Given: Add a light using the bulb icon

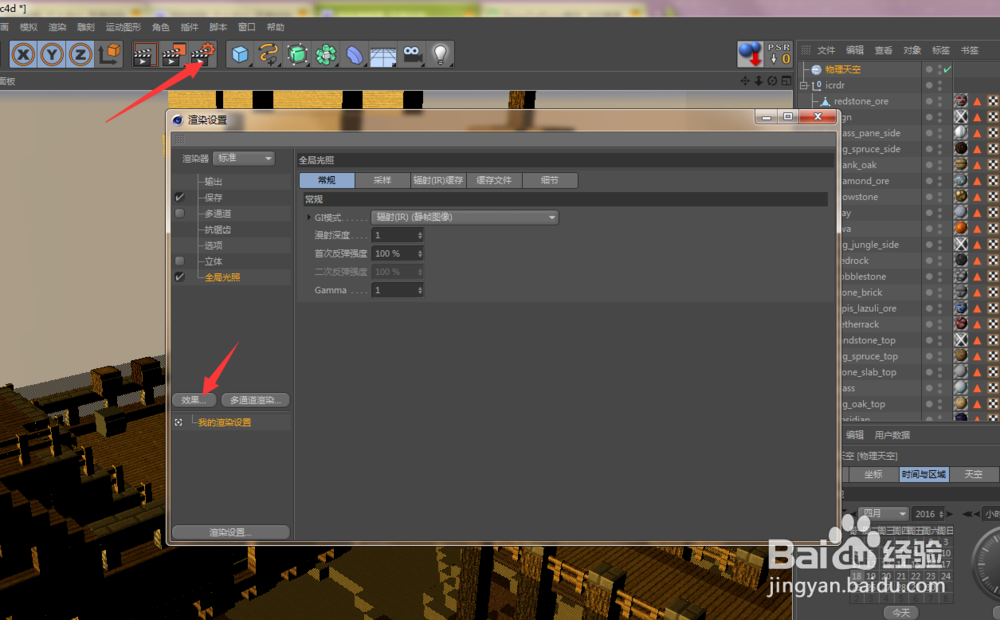Looking at the screenshot, I should [441, 55].
